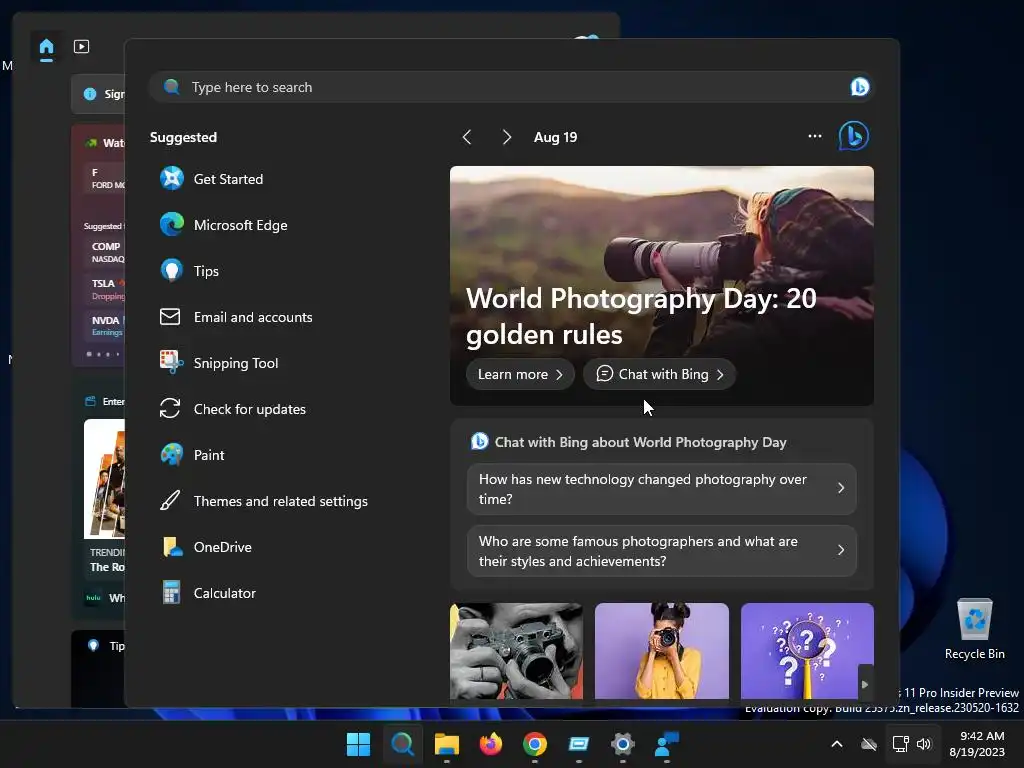
Task: Click Type here to search field
Action: click(511, 87)
